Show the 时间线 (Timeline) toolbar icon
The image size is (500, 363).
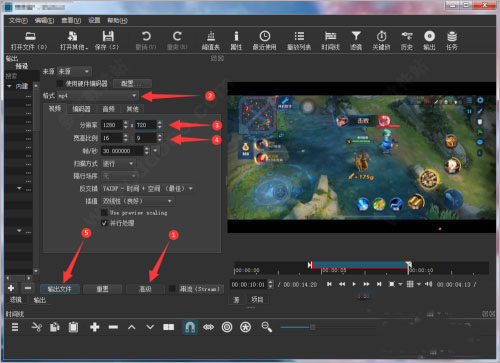pyautogui.click(x=330, y=36)
